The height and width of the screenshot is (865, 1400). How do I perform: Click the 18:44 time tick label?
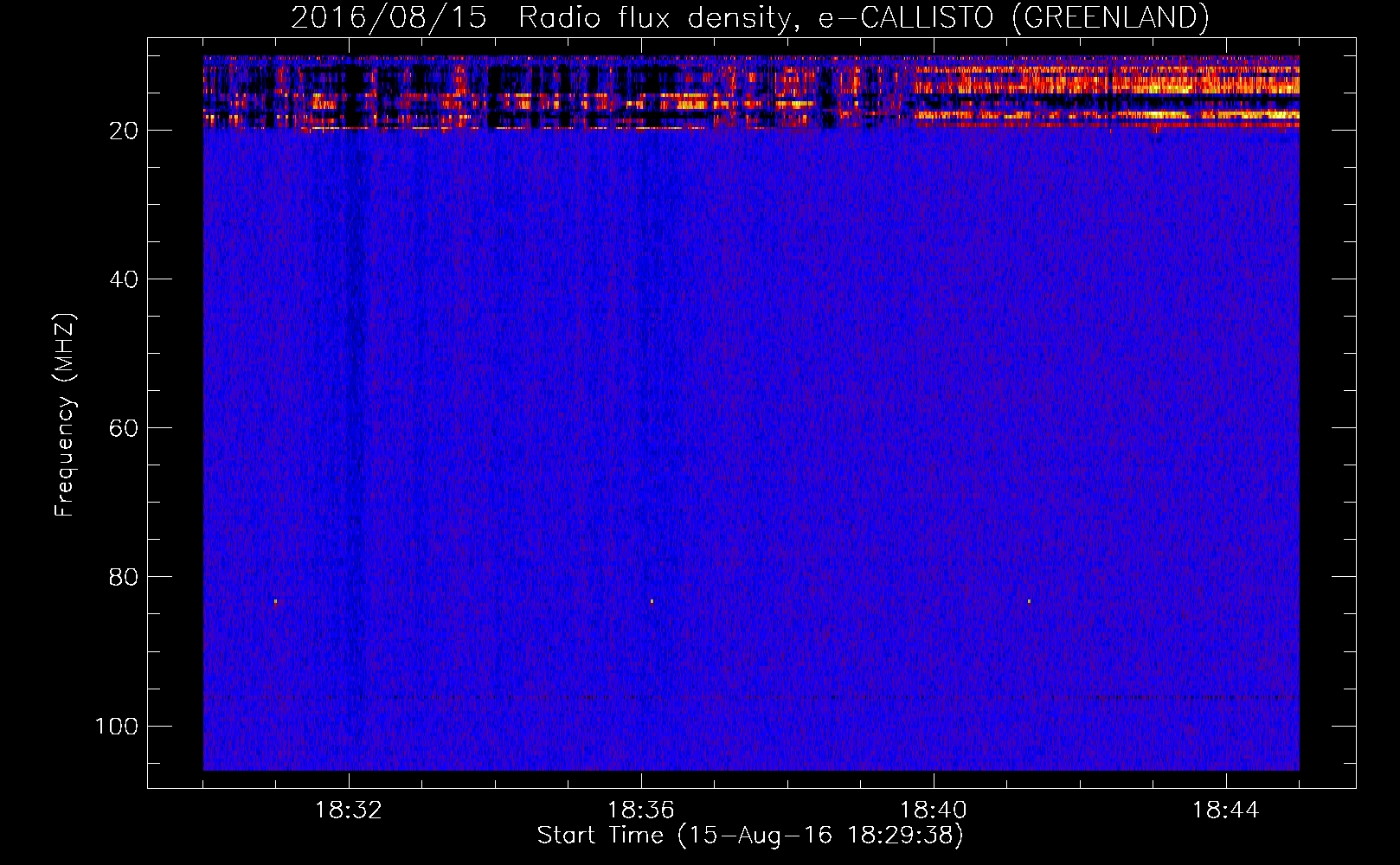click(x=1226, y=811)
